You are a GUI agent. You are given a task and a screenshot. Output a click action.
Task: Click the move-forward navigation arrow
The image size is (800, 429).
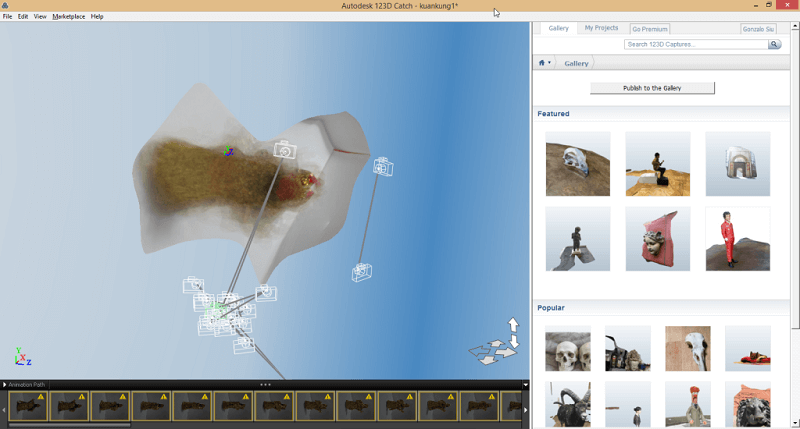point(495,343)
